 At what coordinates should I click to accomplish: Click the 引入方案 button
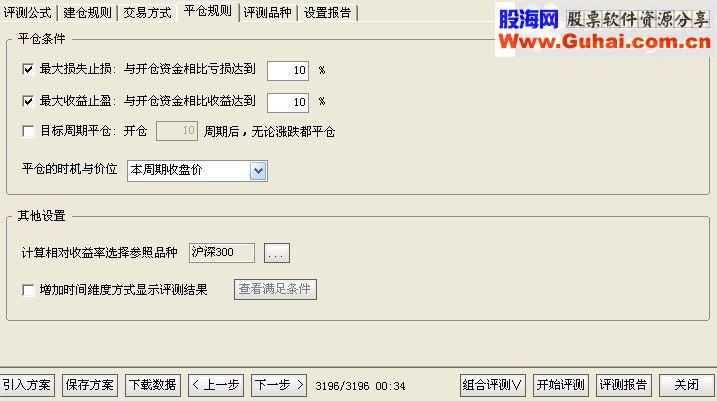click(27, 385)
